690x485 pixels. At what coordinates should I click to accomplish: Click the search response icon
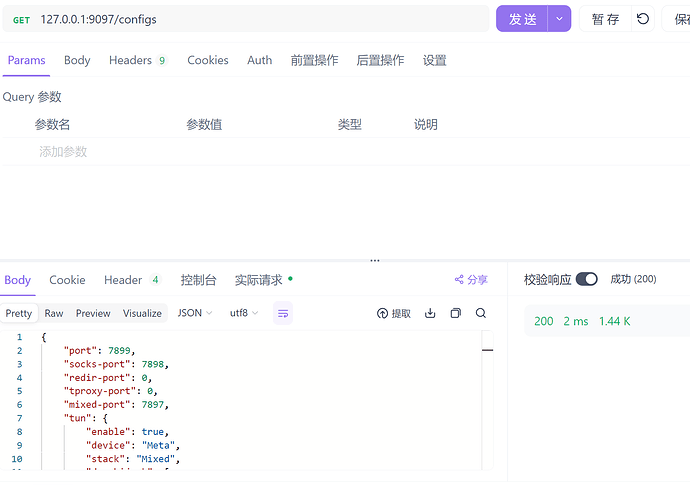tap(481, 313)
